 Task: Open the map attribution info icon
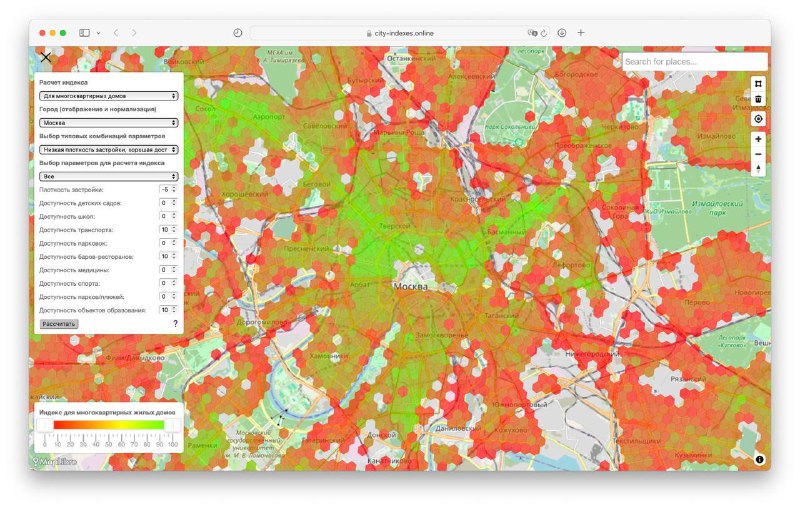click(x=760, y=459)
